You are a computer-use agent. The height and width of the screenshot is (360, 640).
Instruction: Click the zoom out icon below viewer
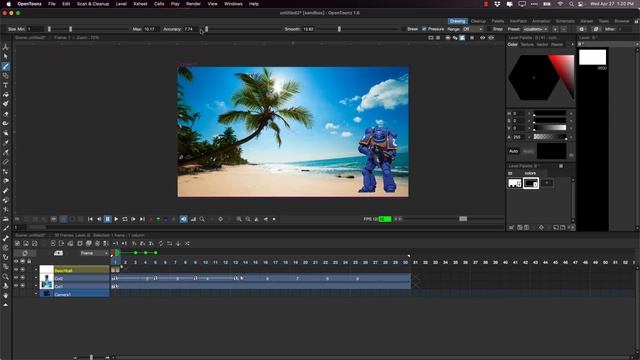pyautogui.click(x=248, y=219)
